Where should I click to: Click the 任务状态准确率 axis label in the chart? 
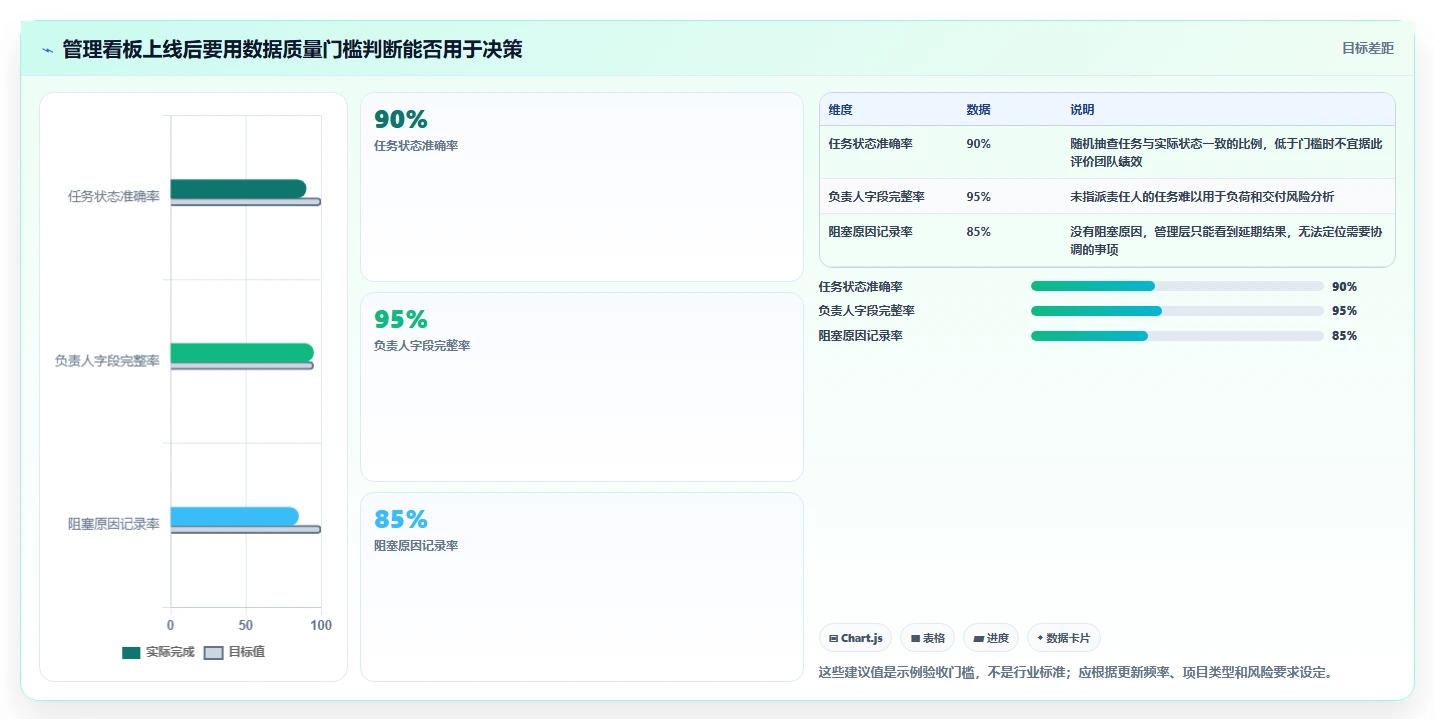(x=113, y=197)
